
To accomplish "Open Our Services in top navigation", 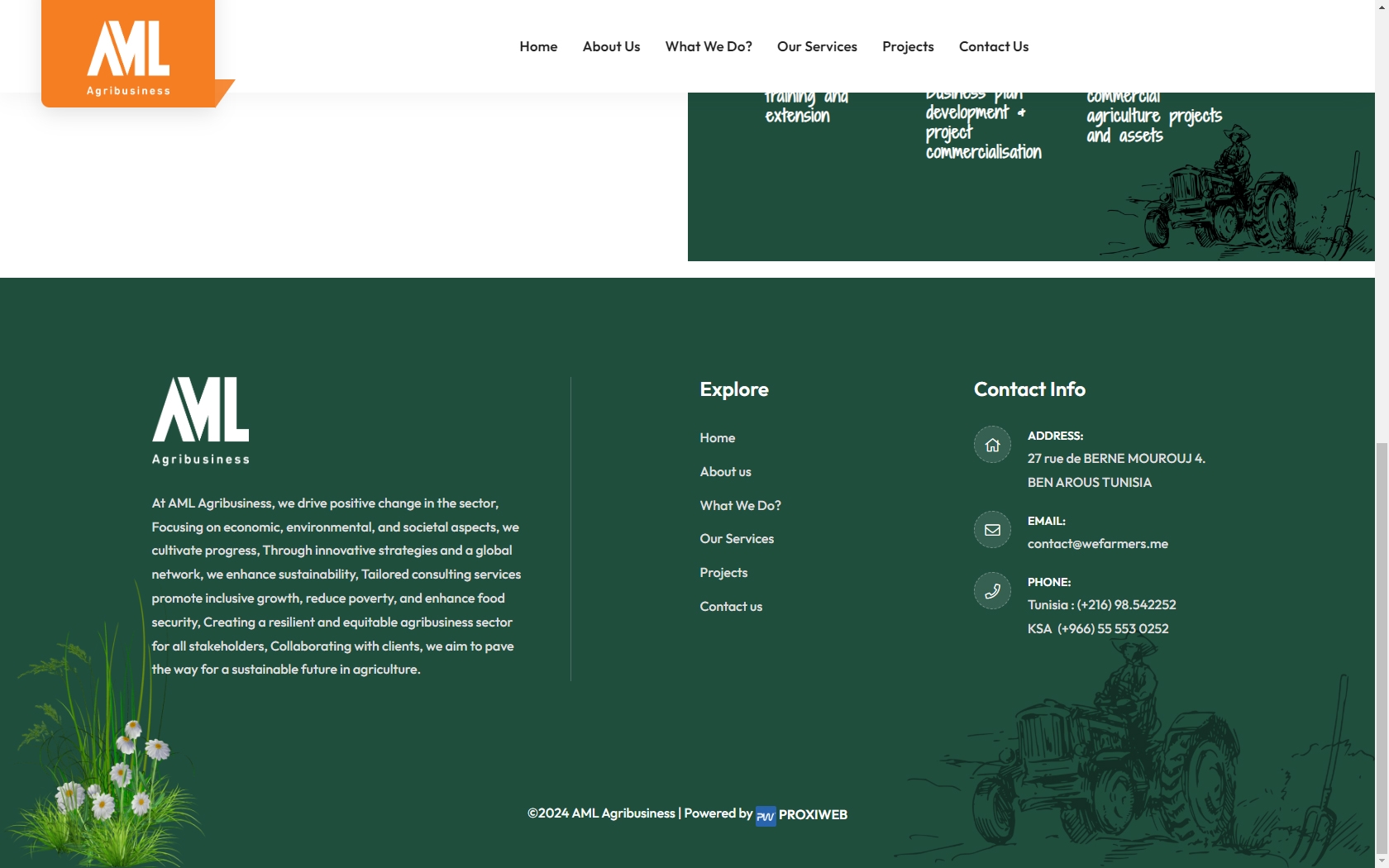I will pos(817,46).
